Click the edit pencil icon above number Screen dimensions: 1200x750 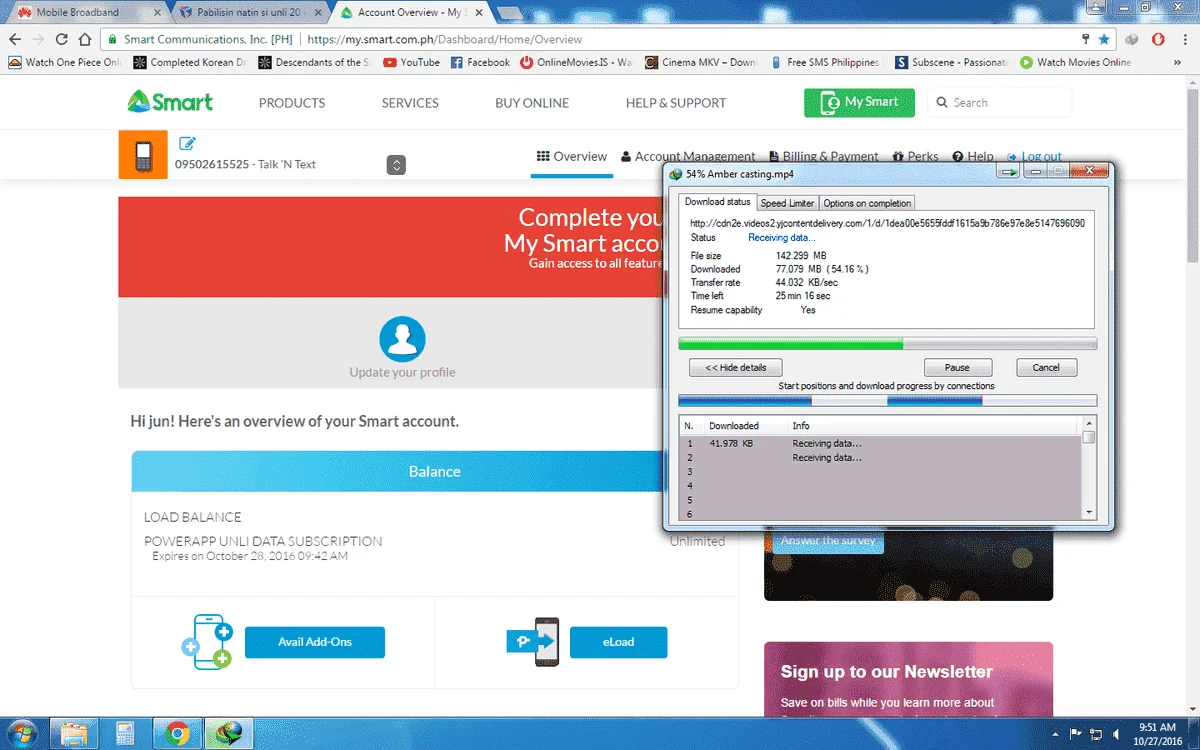(x=187, y=144)
